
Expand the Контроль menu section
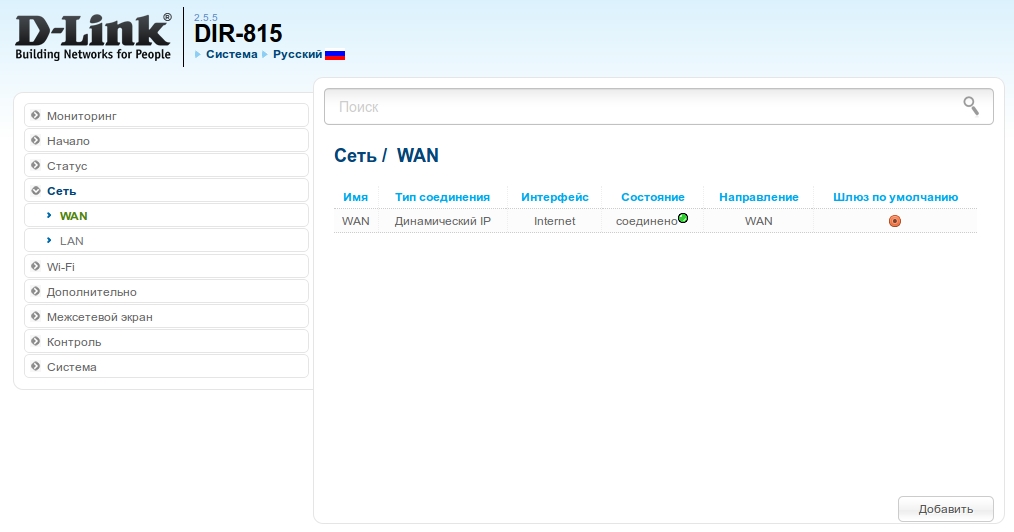pos(165,342)
